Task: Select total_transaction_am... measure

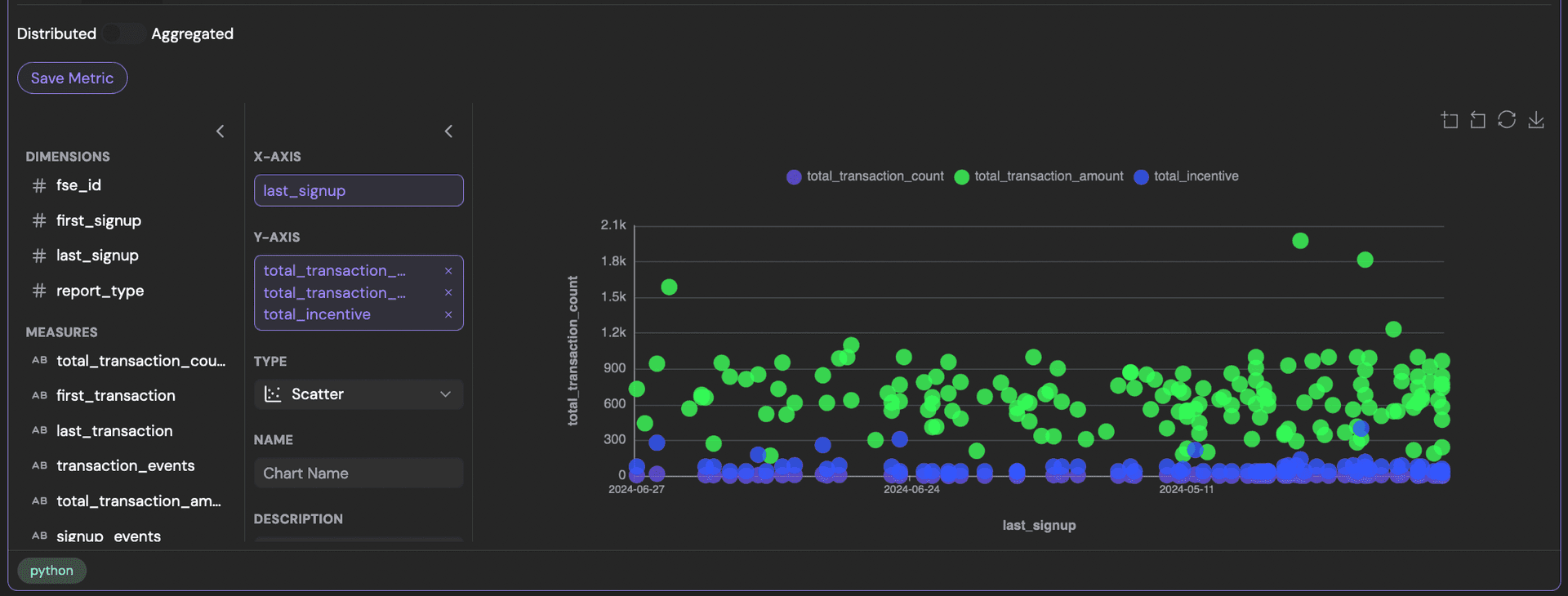Action: pos(138,500)
